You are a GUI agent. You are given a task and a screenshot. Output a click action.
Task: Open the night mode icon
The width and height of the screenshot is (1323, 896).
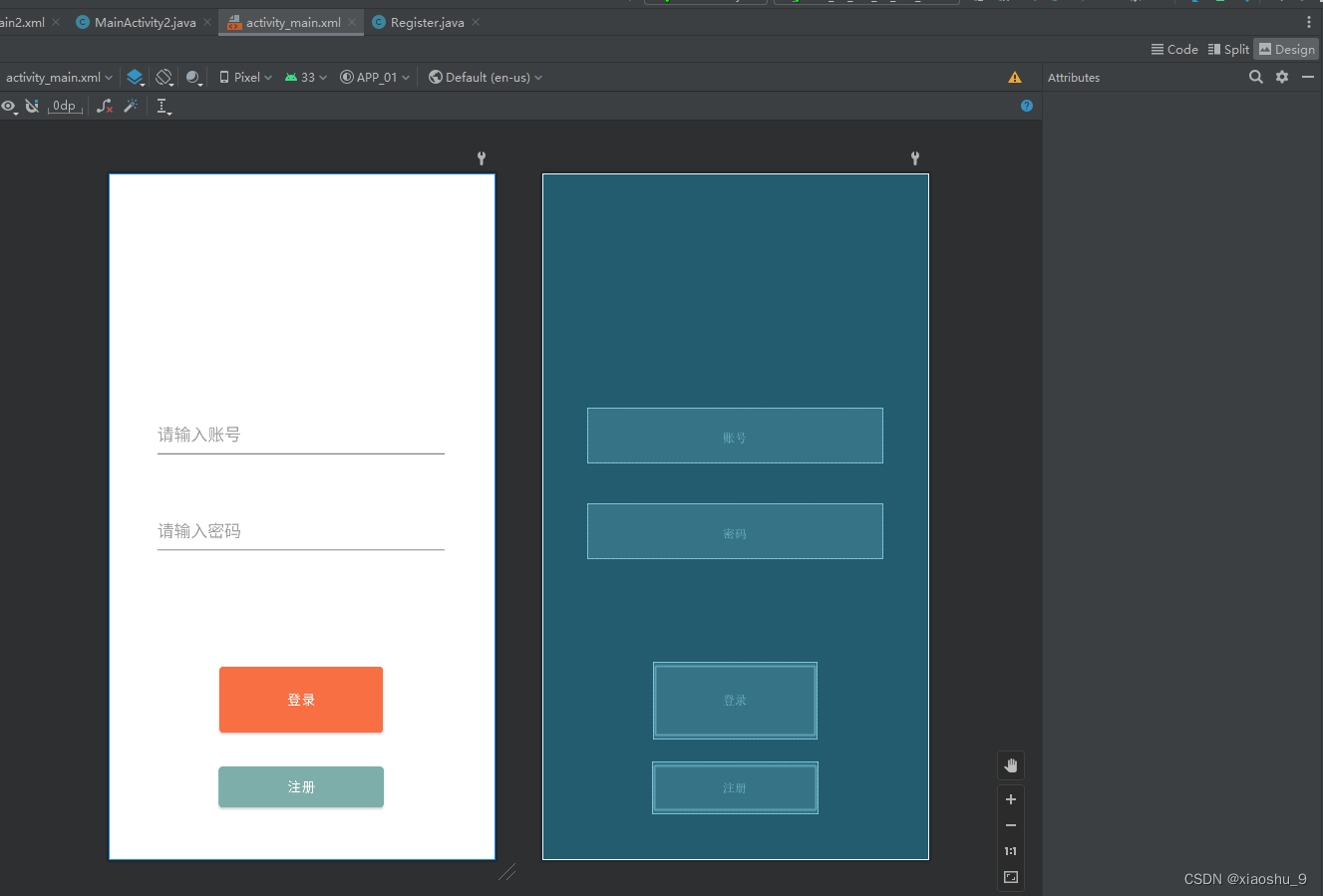[x=193, y=77]
